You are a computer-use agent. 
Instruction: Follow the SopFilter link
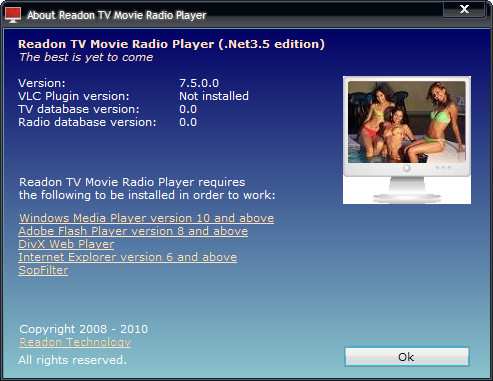43,270
